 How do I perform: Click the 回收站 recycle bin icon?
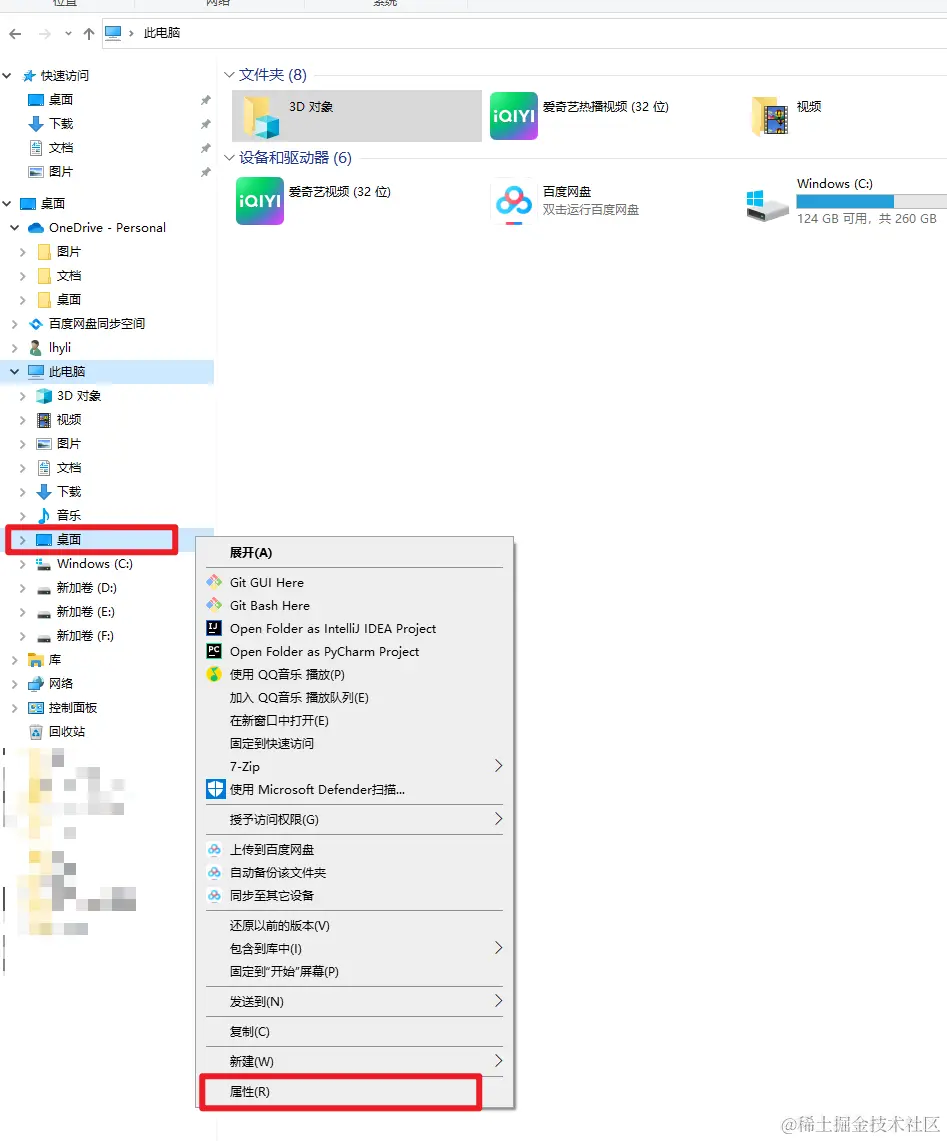click(36, 732)
